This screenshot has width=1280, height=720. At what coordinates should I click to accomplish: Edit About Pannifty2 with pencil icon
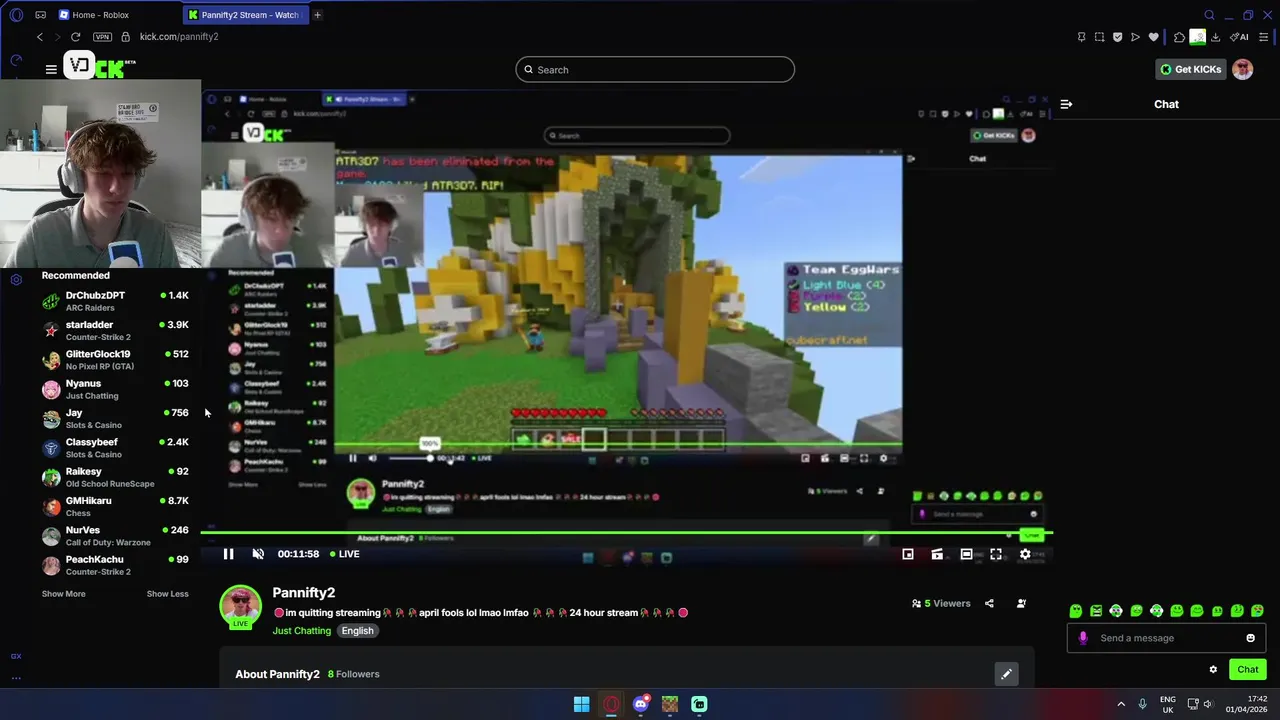point(1006,674)
